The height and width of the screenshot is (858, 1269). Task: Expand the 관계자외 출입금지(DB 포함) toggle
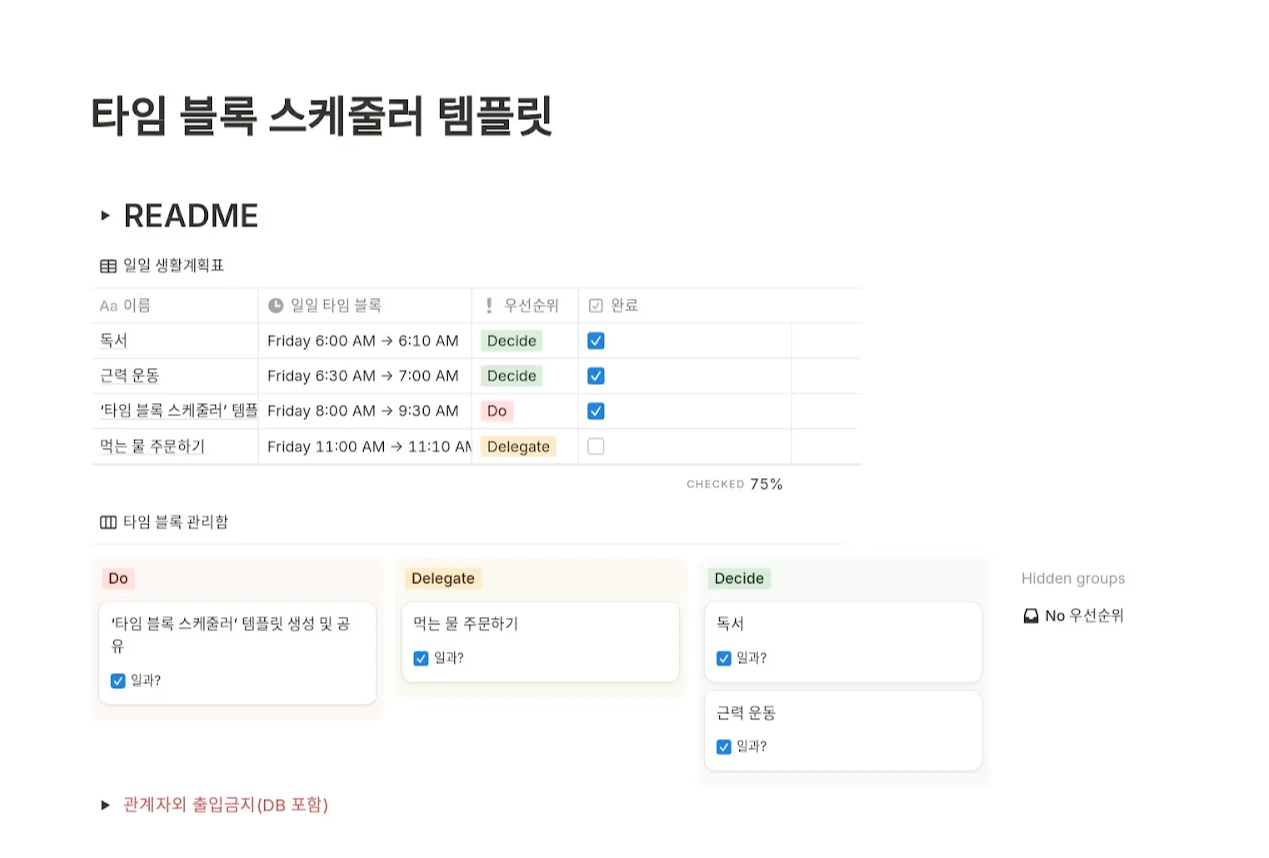[x=105, y=805]
